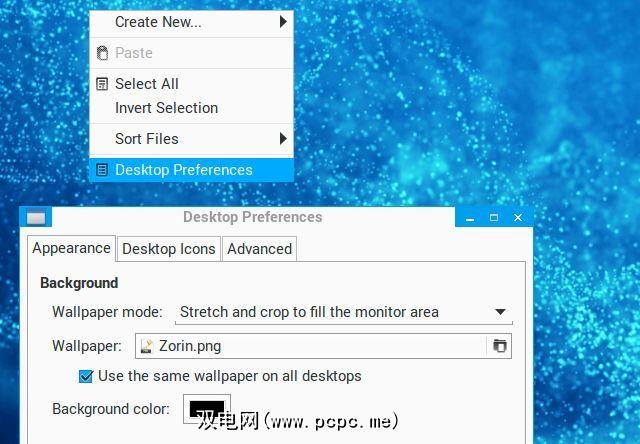Click the Select All list icon

(102, 84)
